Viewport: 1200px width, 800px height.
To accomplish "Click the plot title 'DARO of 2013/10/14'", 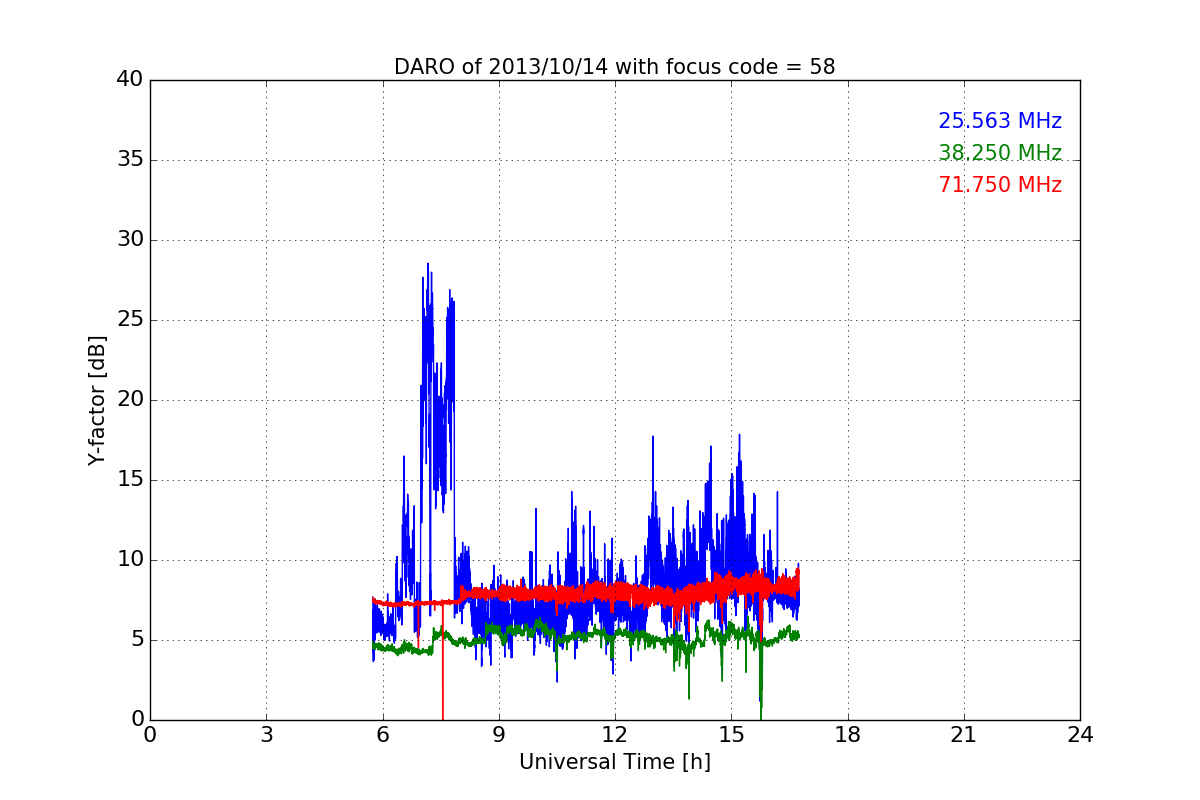I will [614, 67].
